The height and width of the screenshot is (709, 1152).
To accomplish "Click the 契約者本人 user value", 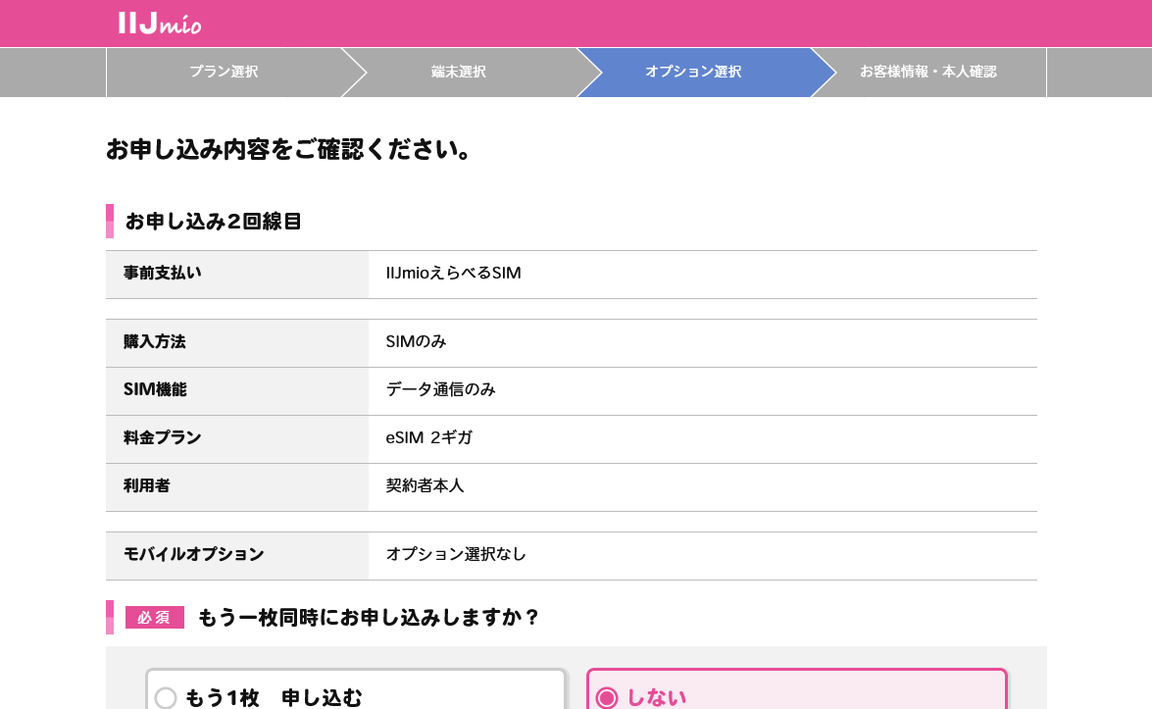I will [425, 486].
